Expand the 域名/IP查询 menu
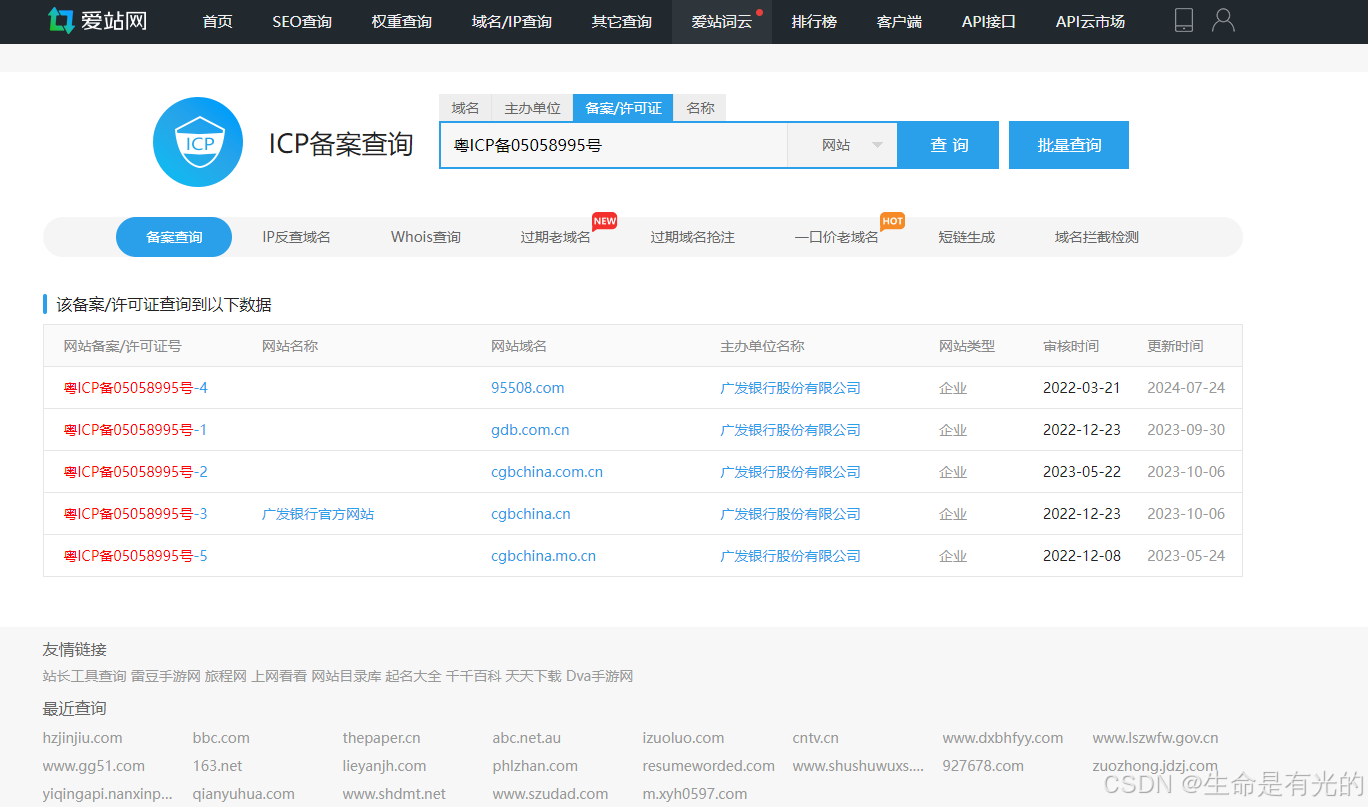This screenshot has width=1368, height=807. click(x=511, y=21)
